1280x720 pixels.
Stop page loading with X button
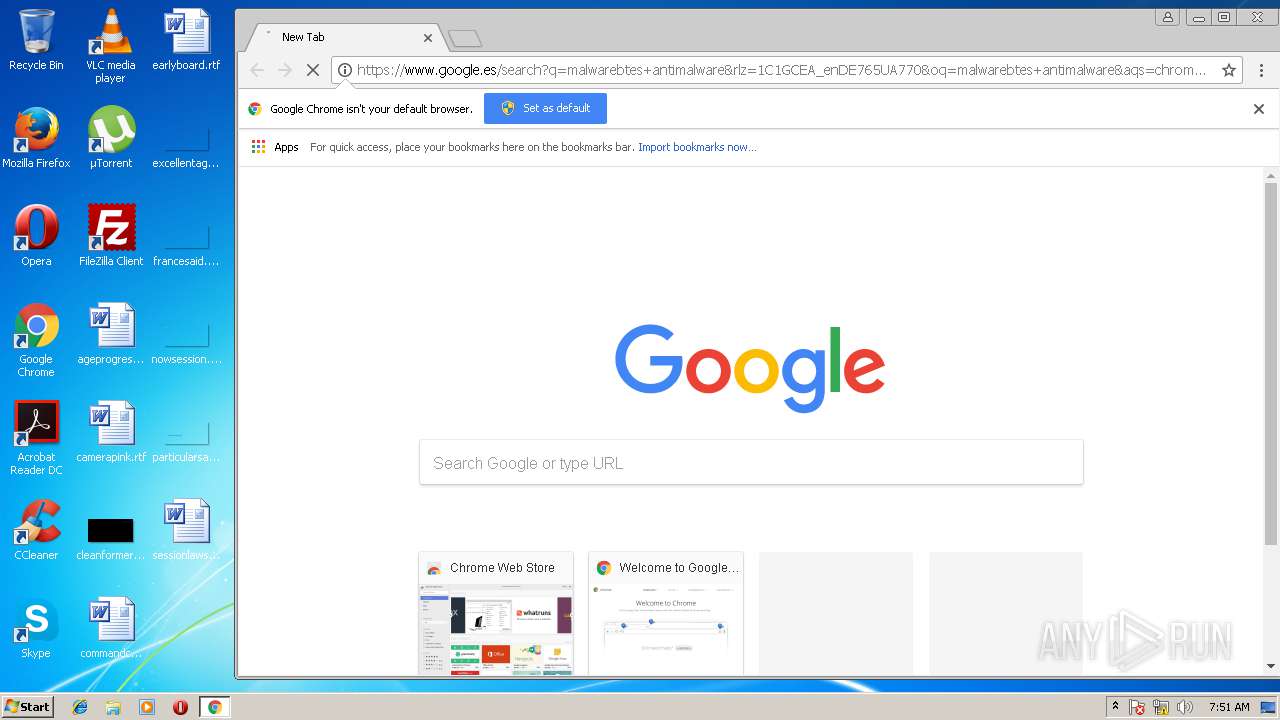pos(313,70)
